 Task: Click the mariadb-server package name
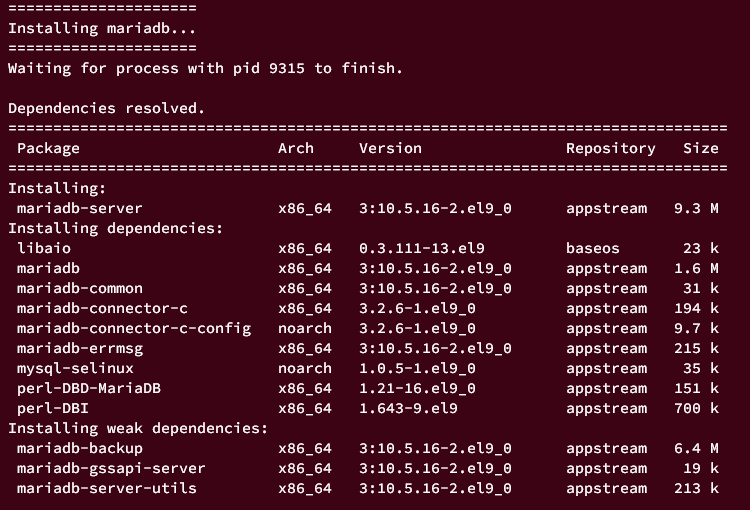(x=80, y=208)
